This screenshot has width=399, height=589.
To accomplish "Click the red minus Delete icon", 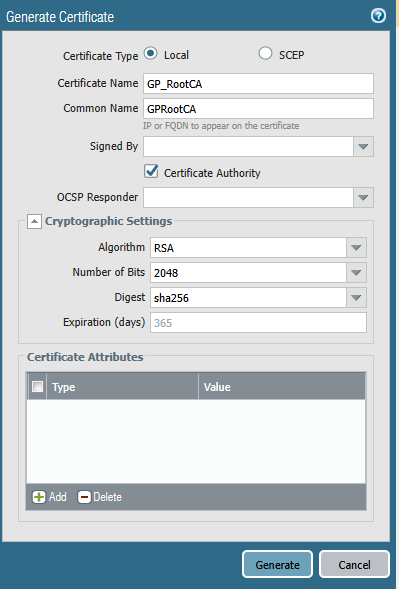I will click(x=84, y=497).
